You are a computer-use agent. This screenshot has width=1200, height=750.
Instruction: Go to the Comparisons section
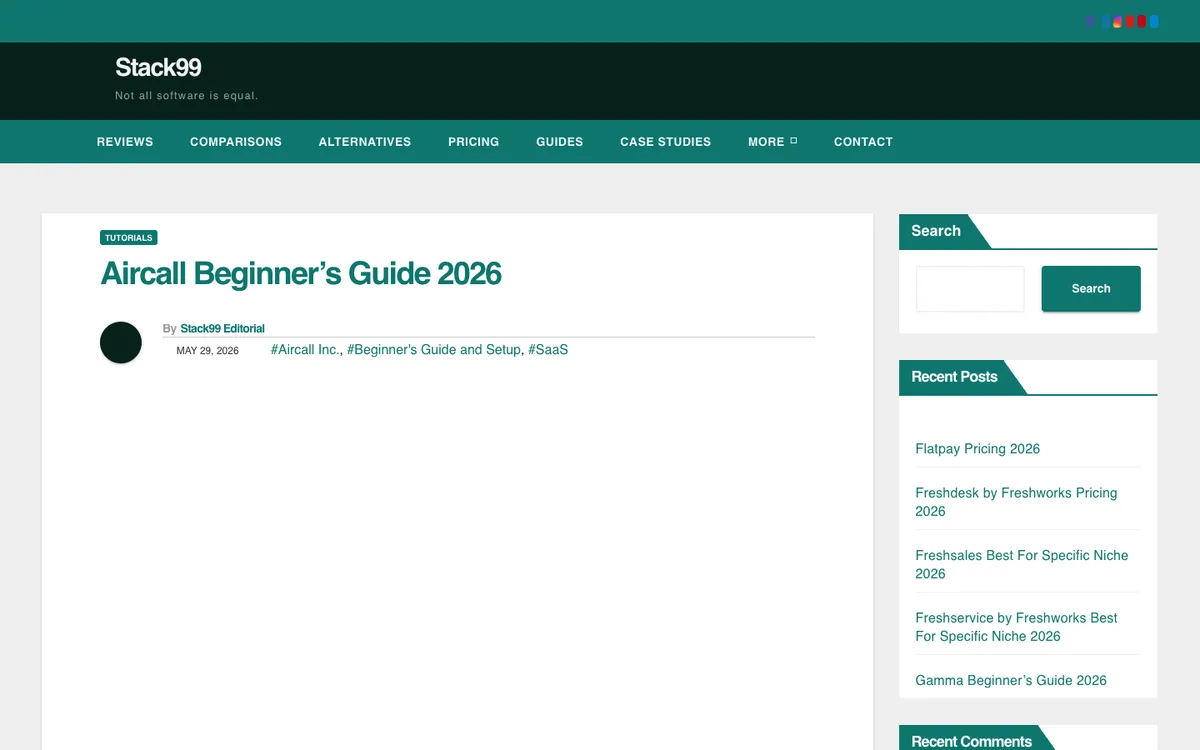236,142
